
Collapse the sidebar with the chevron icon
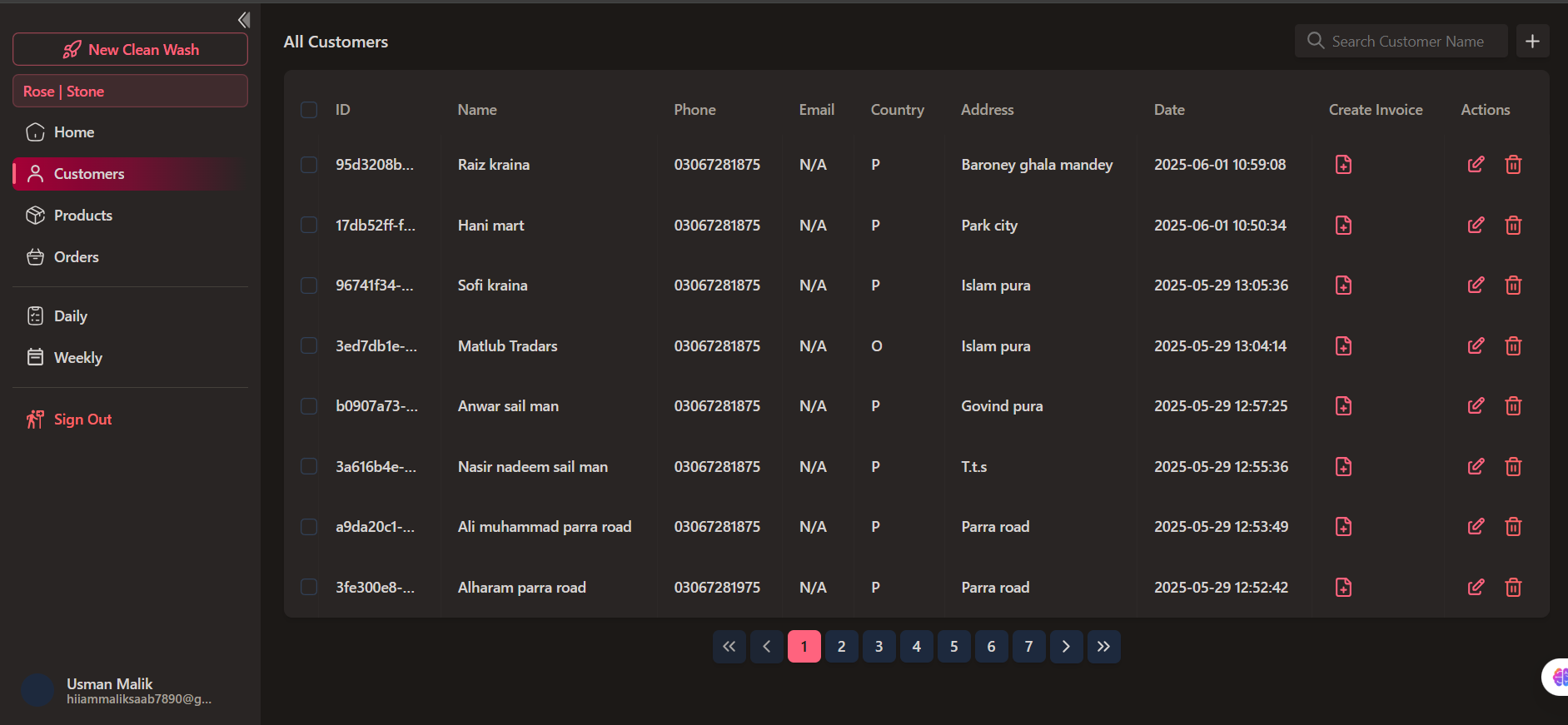[x=244, y=19]
